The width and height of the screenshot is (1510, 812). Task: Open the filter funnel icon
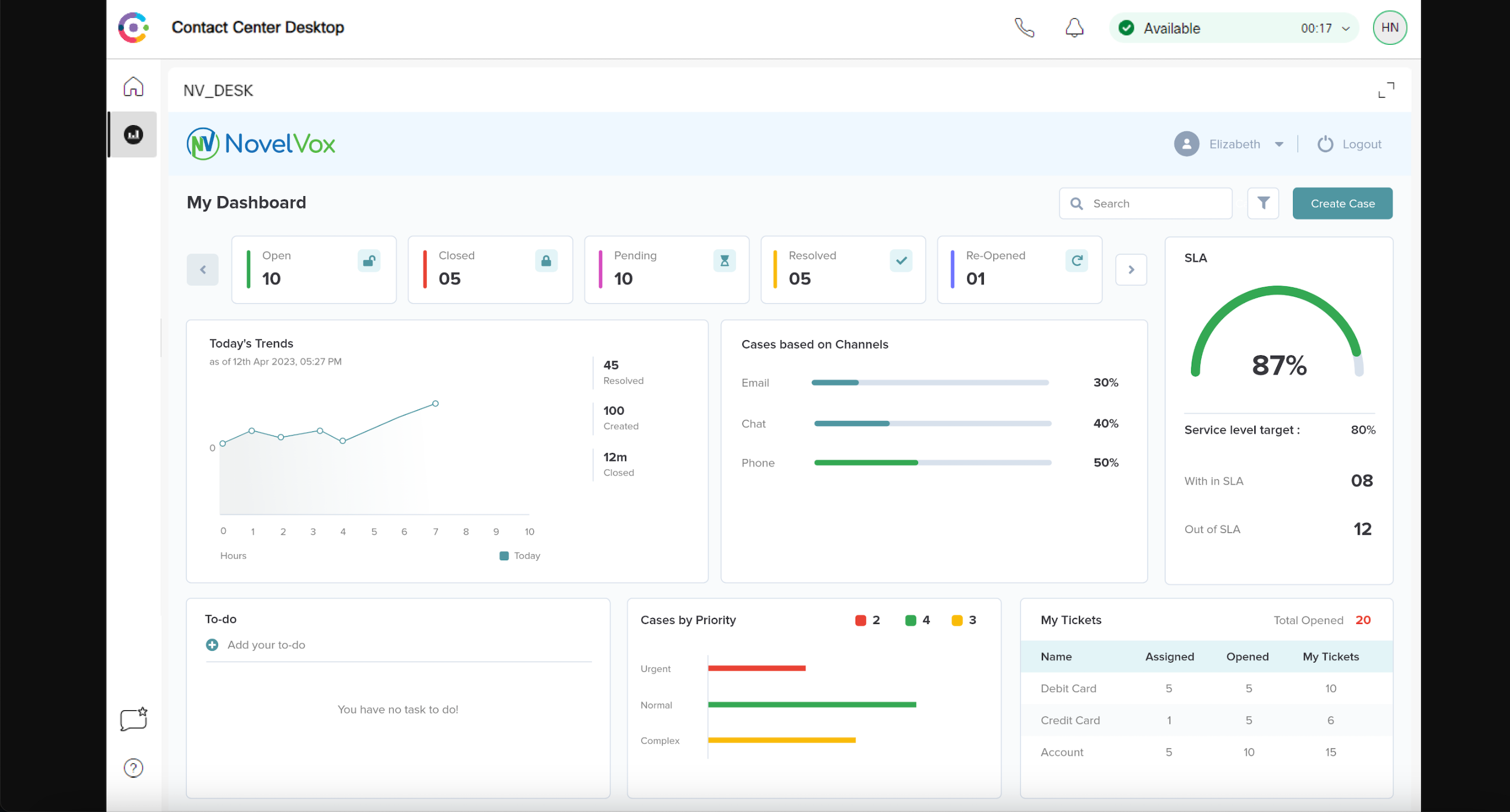click(1262, 203)
